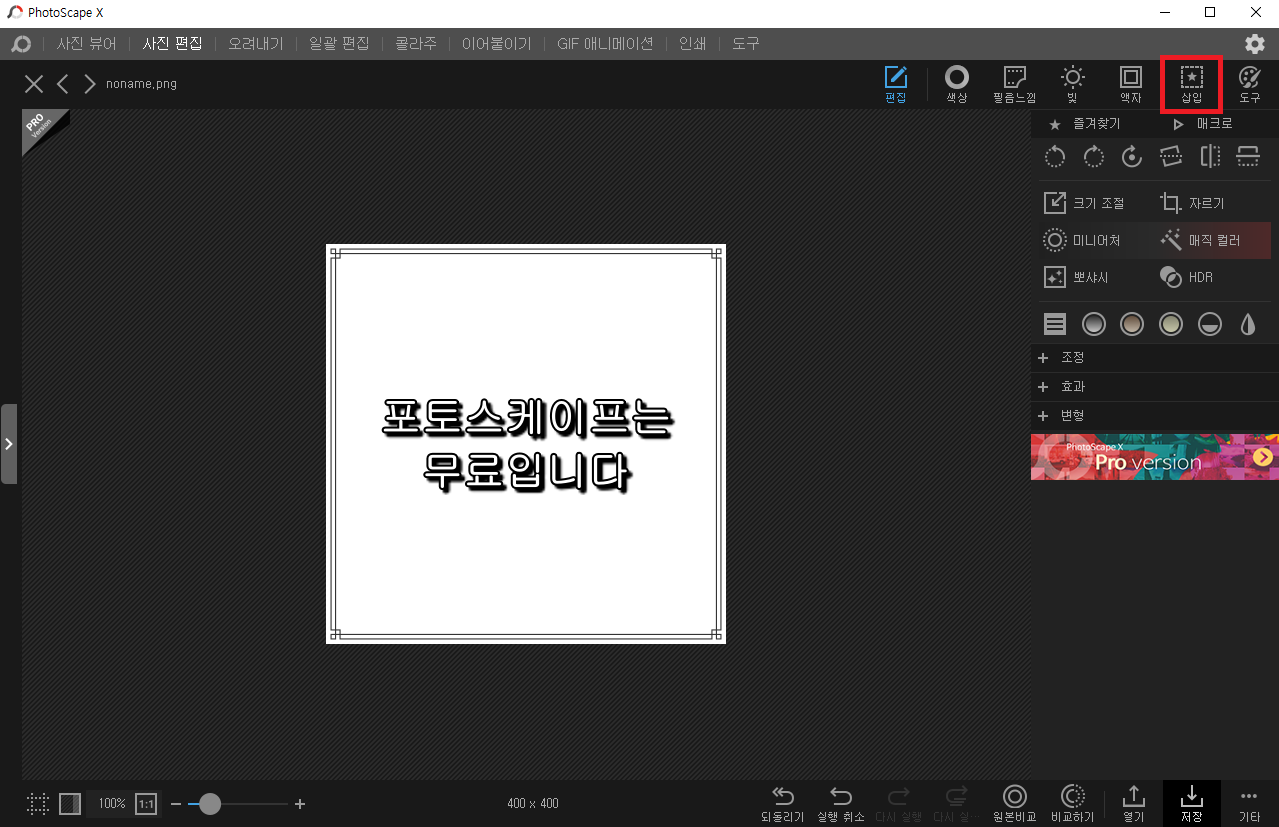This screenshot has width=1279, height=827.
Task: Click the 열기 open button
Action: click(1133, 804)
